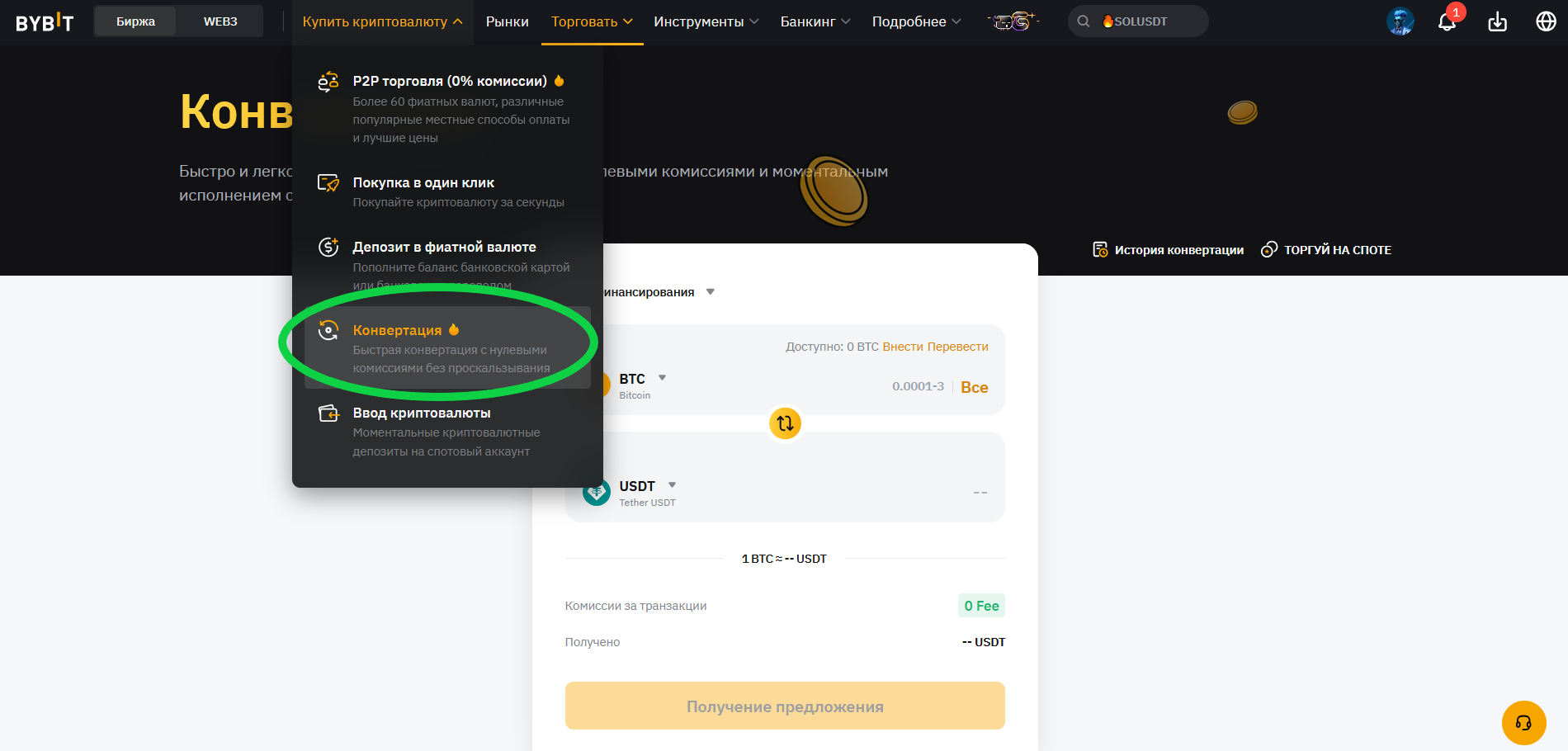The width and height of the screenshot is (1568, 751).
Task: Open the language globe icon
Action: point(1546,21)
